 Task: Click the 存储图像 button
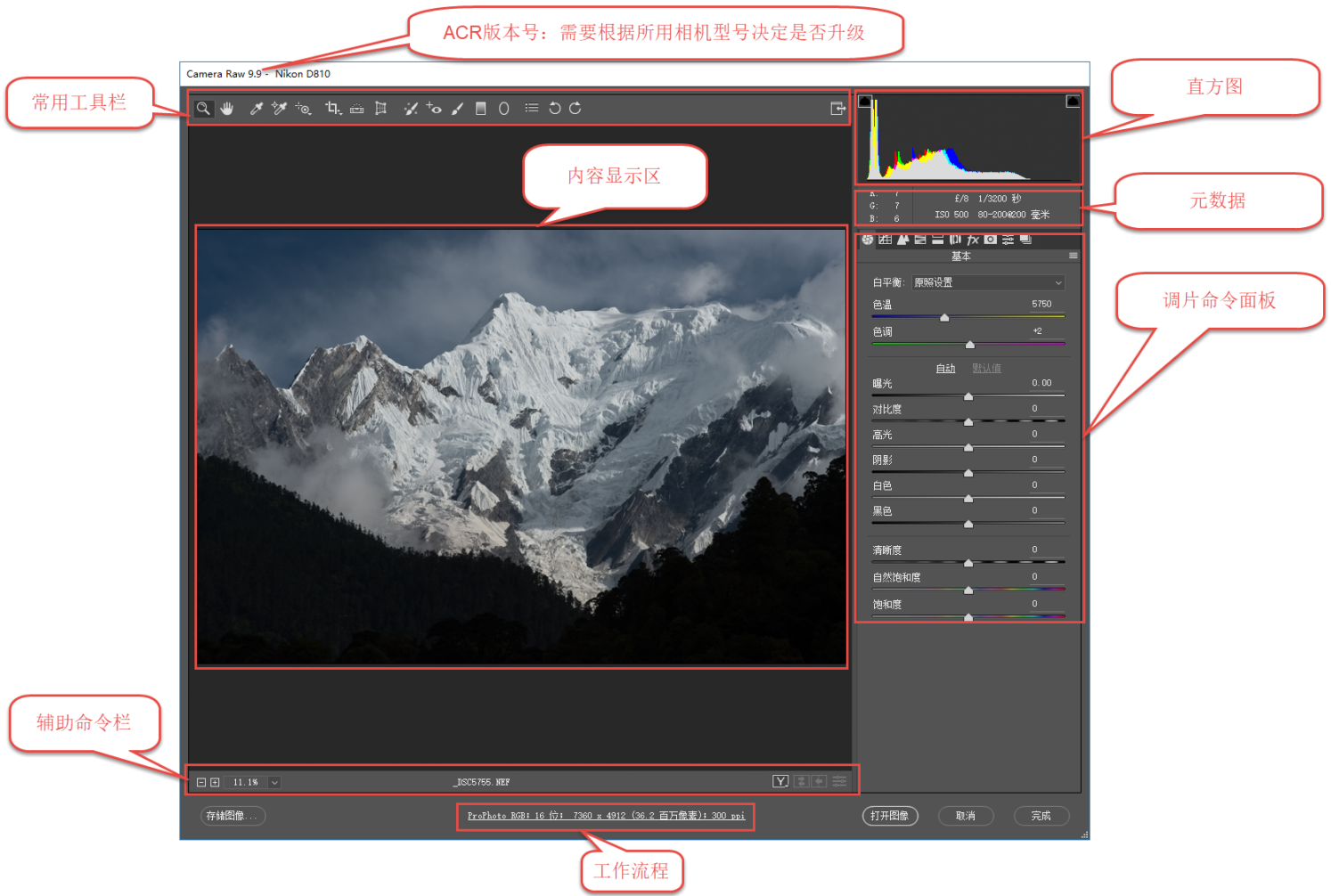tap(233, 816)
